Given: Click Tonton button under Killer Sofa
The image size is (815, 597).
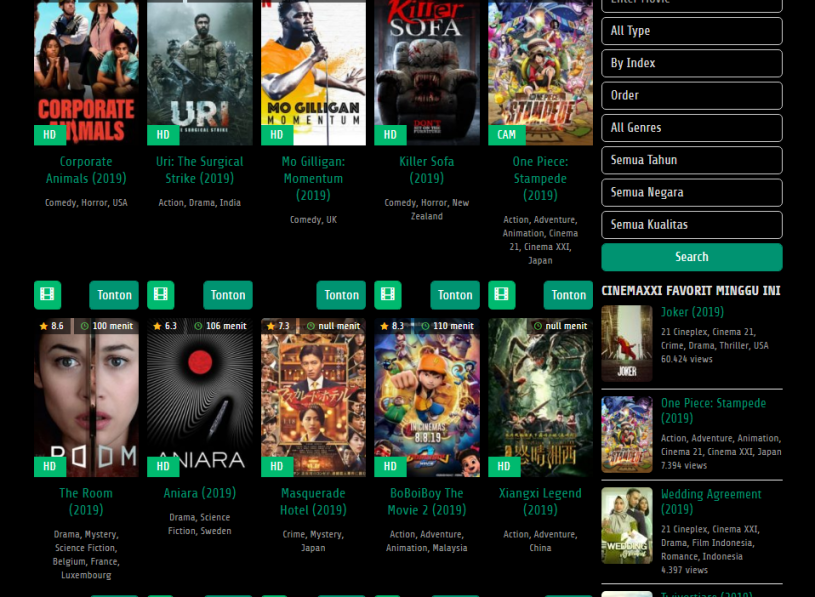Looking at the screenshot, I should coord(455,295).
